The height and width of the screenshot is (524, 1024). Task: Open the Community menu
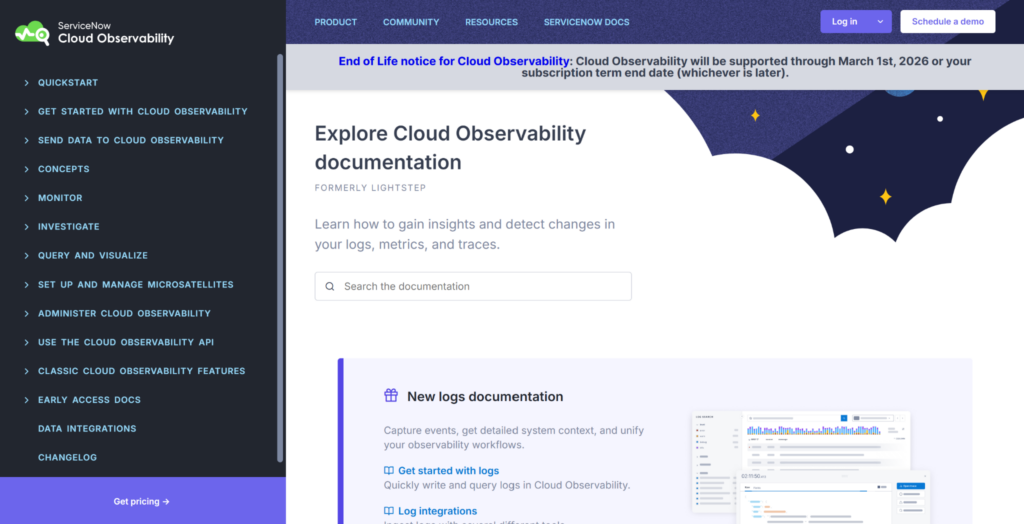click(x=411, y=22)
